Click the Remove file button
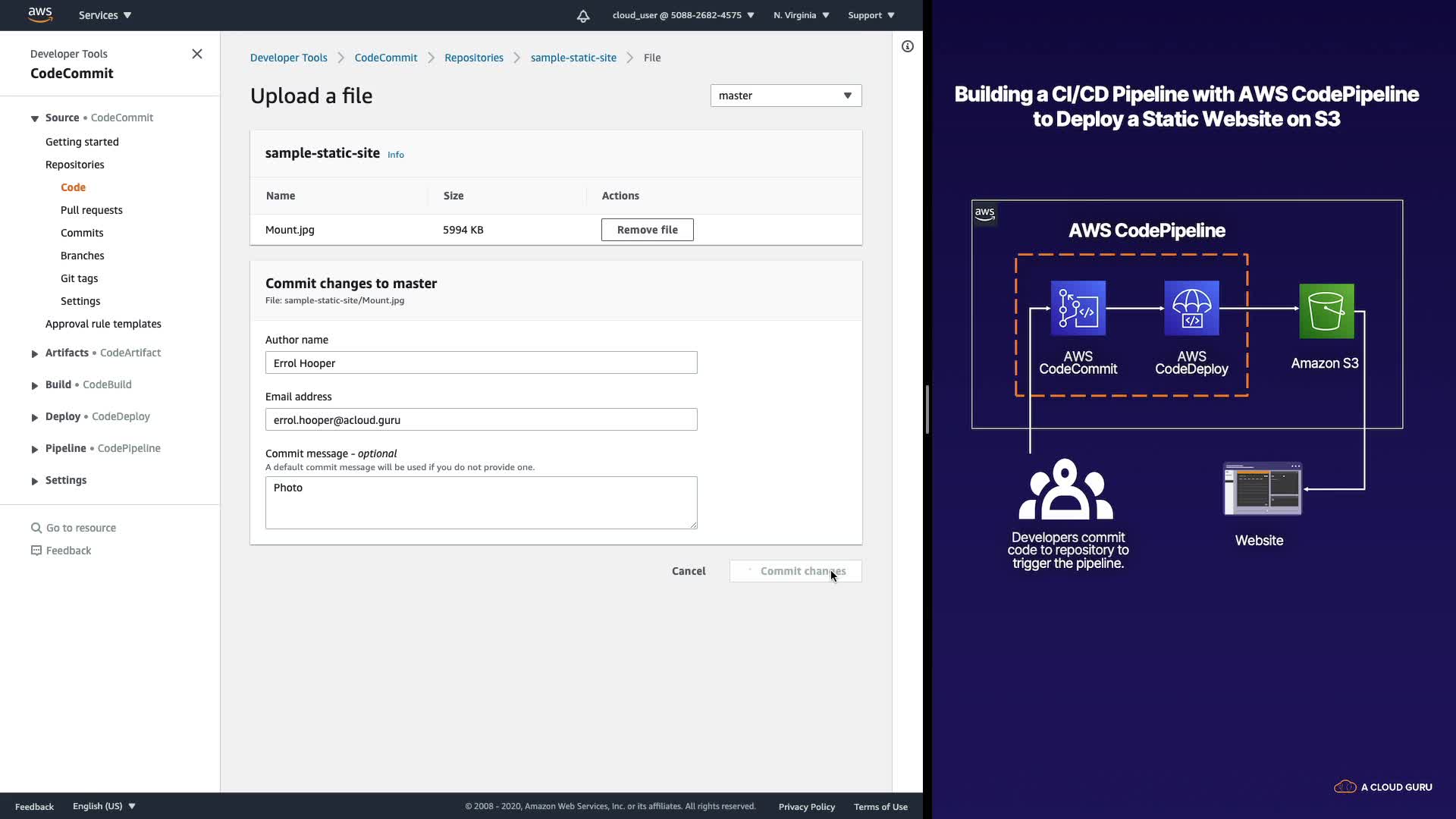 tap(647, 230)
